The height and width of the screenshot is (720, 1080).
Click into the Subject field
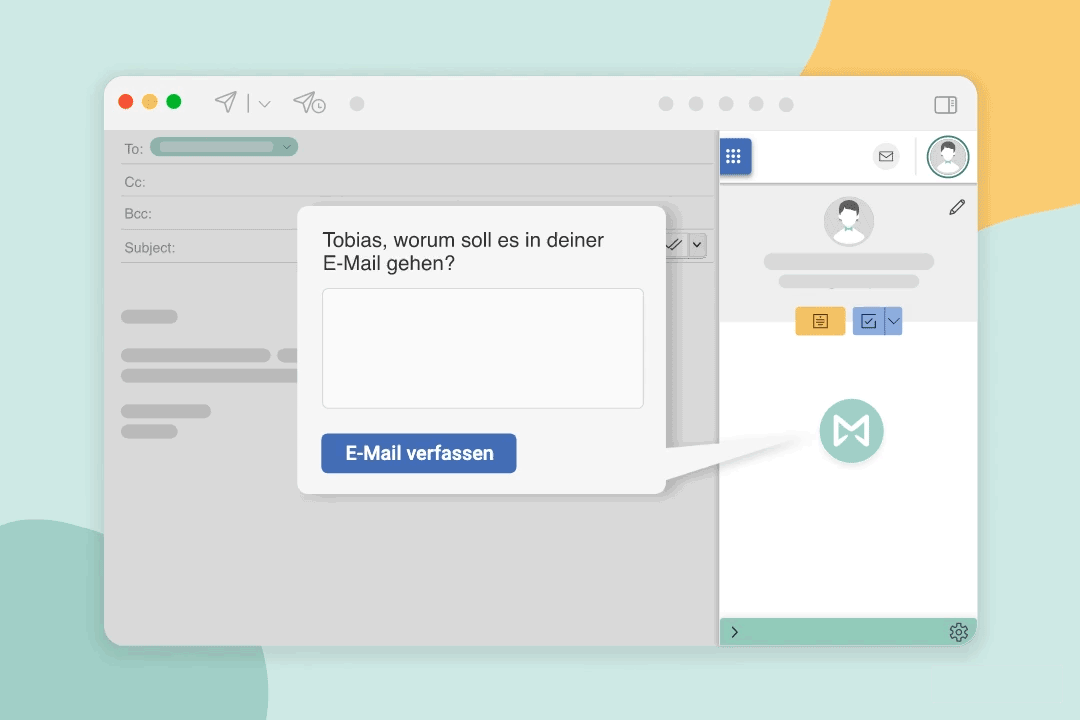click(211, 247)
